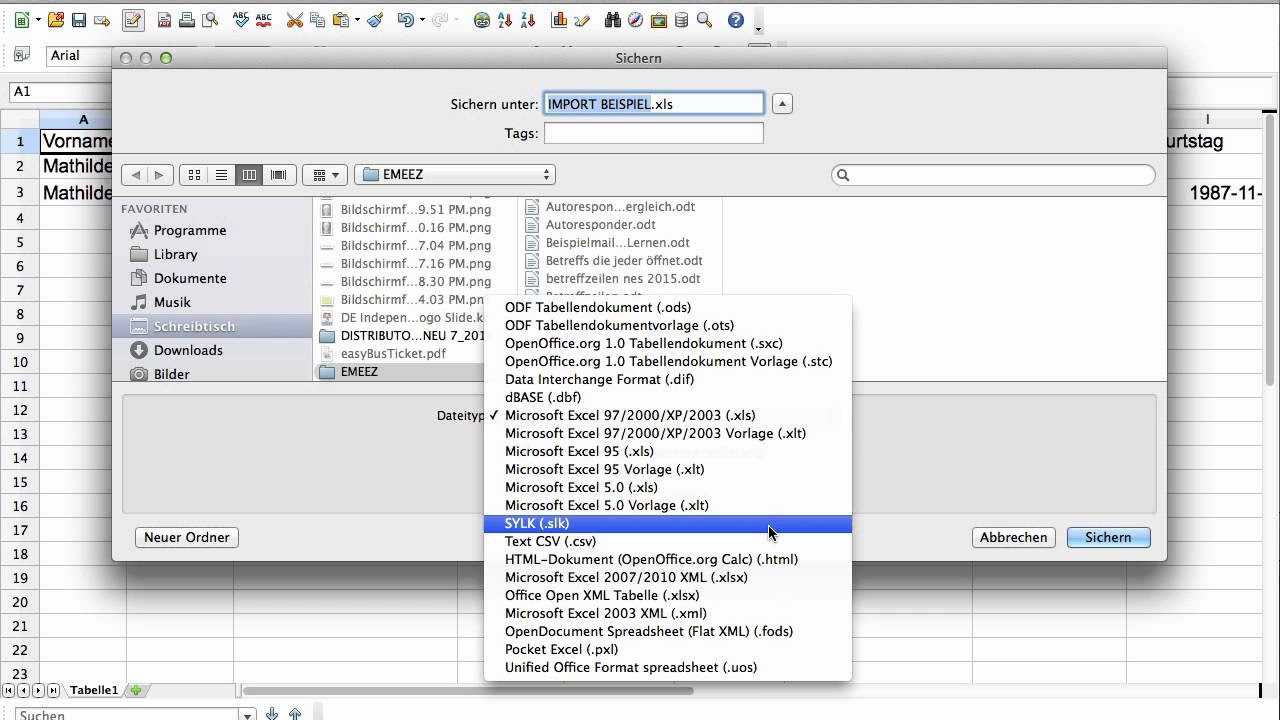Click the Tabelle1 sheet tab
This screenshot has width=1280, height=720.
tap(94, 690)
